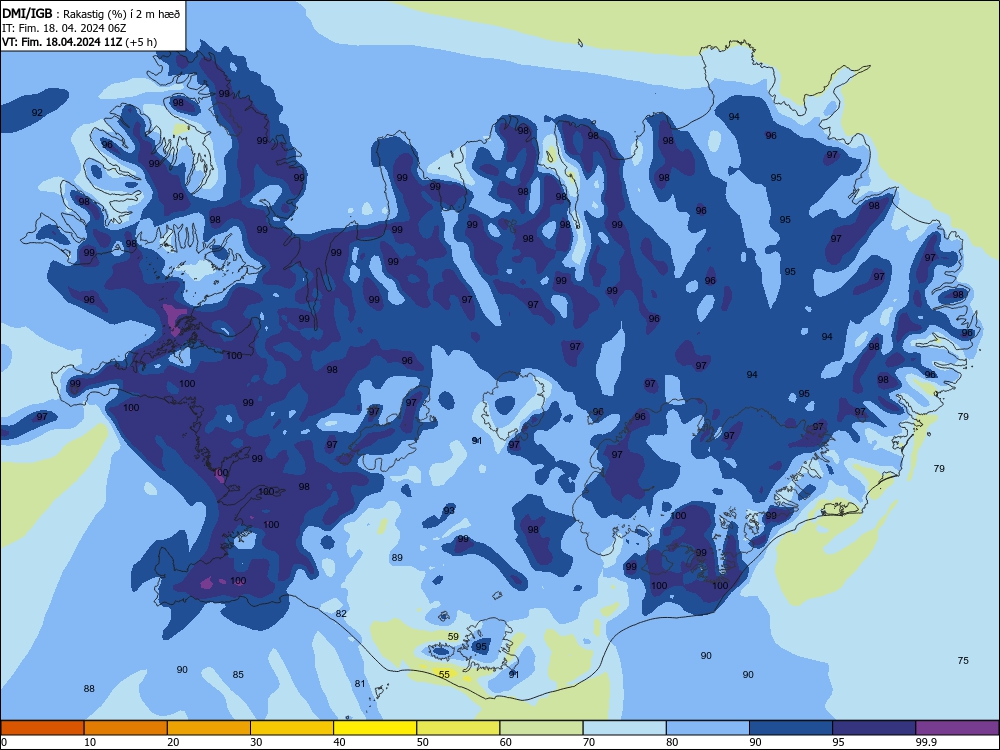
Task: Click the humidity value 85 on the map
Action: (x=238, y=675)
